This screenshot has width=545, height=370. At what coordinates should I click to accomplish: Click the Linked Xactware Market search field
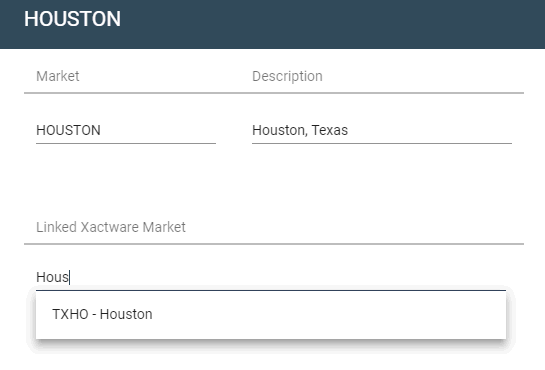pyautogui.click(x=271, y=277)
